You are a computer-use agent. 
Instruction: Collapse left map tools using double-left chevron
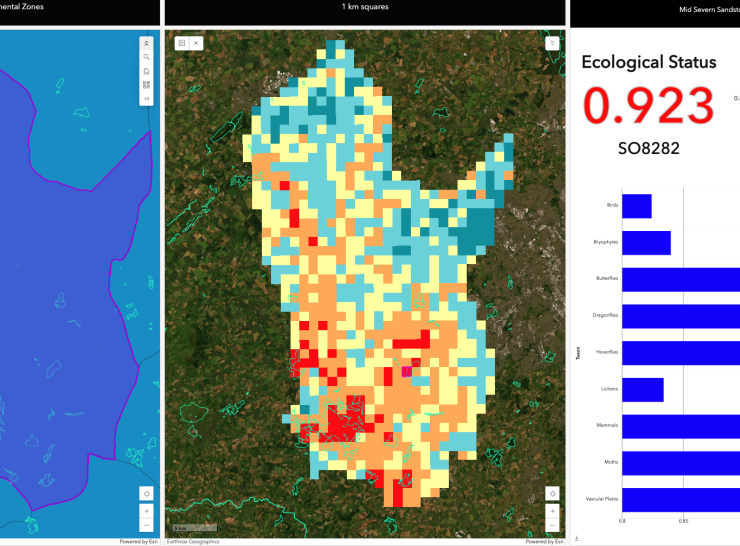(147, 99)
